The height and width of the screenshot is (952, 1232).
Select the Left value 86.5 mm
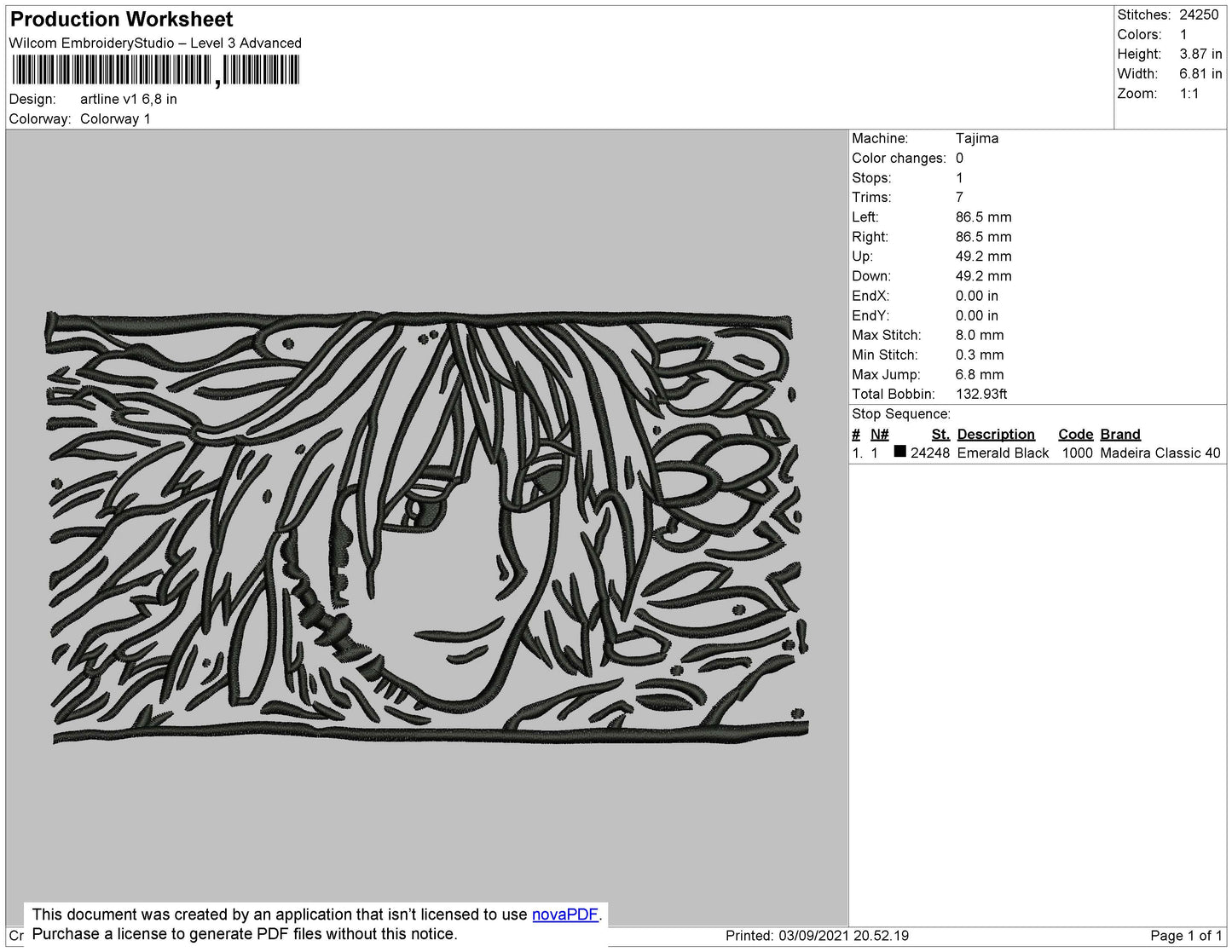[984, 216]
